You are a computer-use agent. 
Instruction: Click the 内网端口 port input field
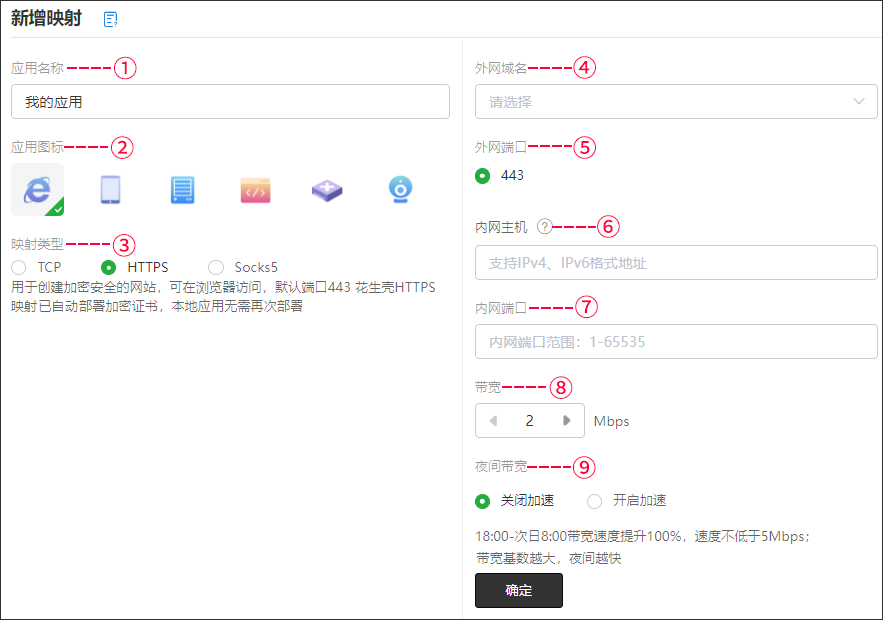tap(675, 341)
